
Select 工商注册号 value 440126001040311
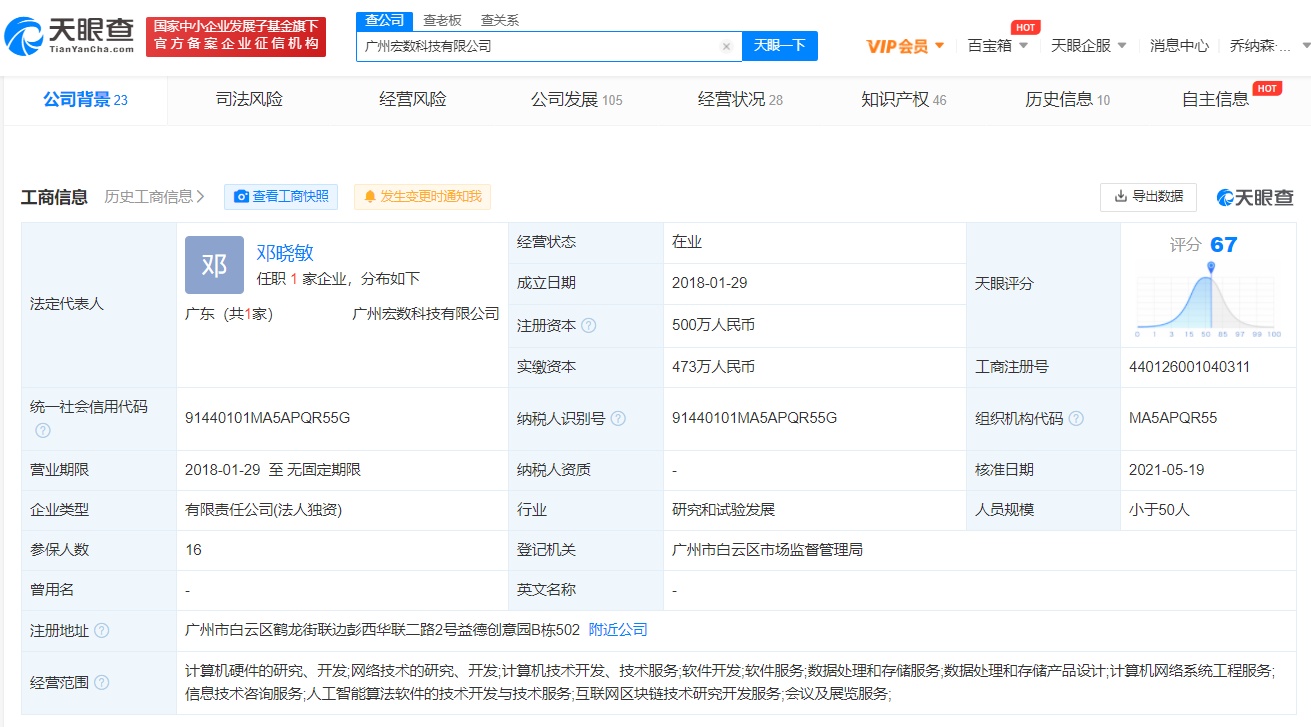click(1189, 367)
